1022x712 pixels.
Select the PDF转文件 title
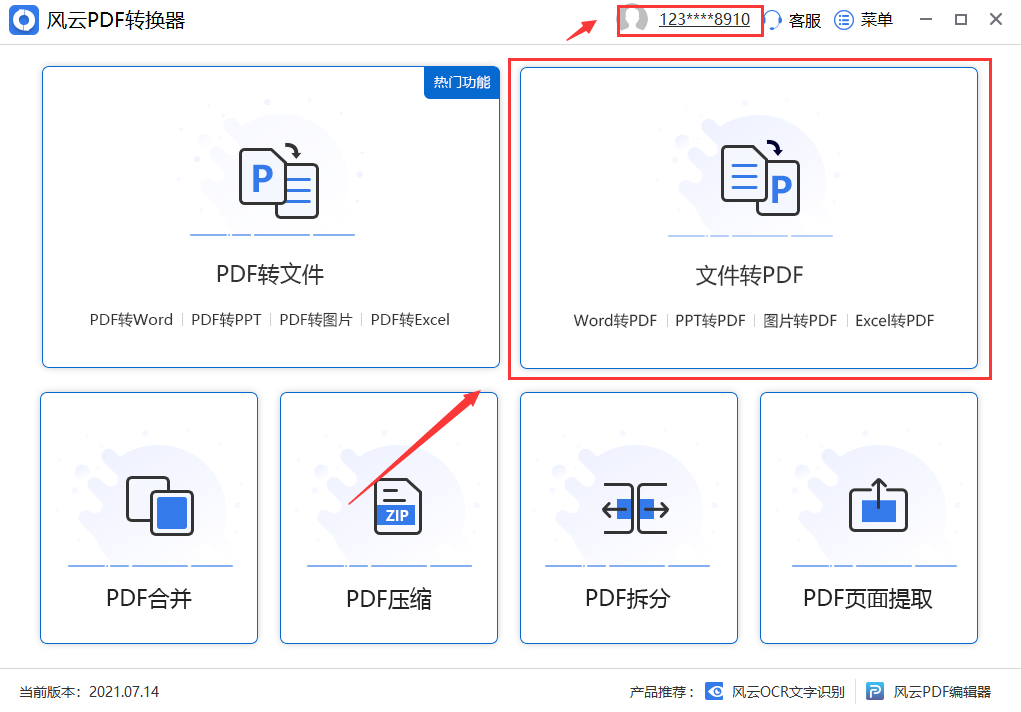click(x=270, y=274)
